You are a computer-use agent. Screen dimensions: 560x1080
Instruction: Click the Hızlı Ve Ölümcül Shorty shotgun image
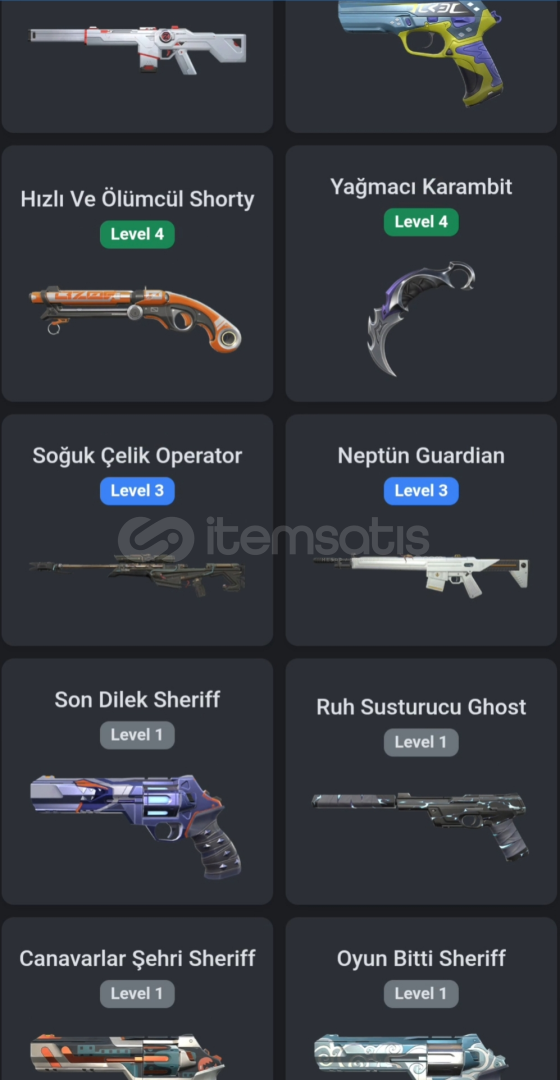pyautogui.click(x=135, y=319)
